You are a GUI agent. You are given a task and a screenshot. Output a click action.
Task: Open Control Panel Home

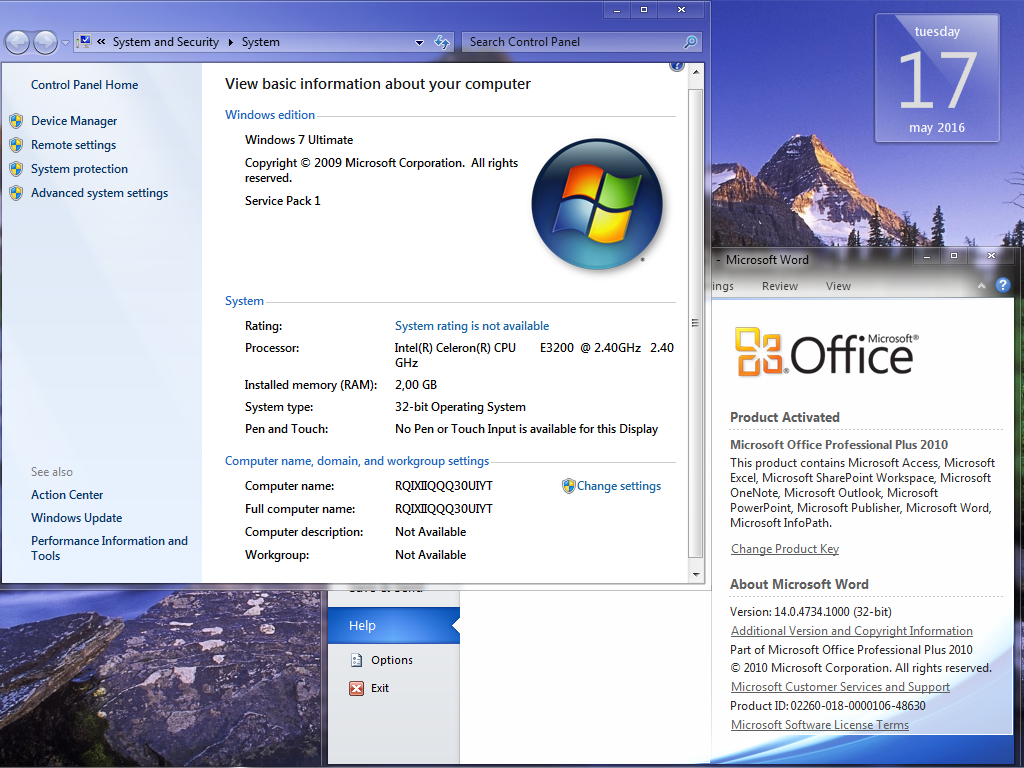click(x=84, y=85)
